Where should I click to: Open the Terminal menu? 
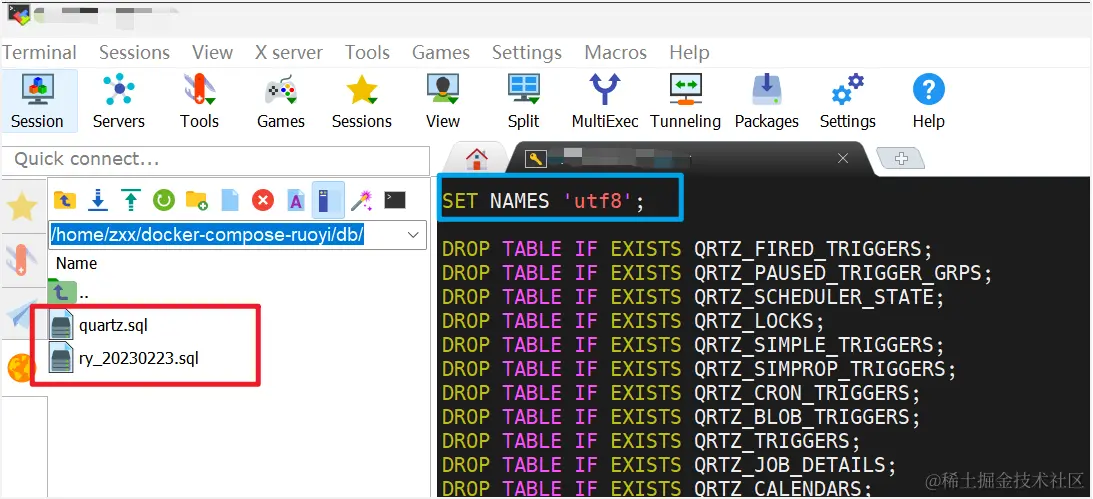40,53
